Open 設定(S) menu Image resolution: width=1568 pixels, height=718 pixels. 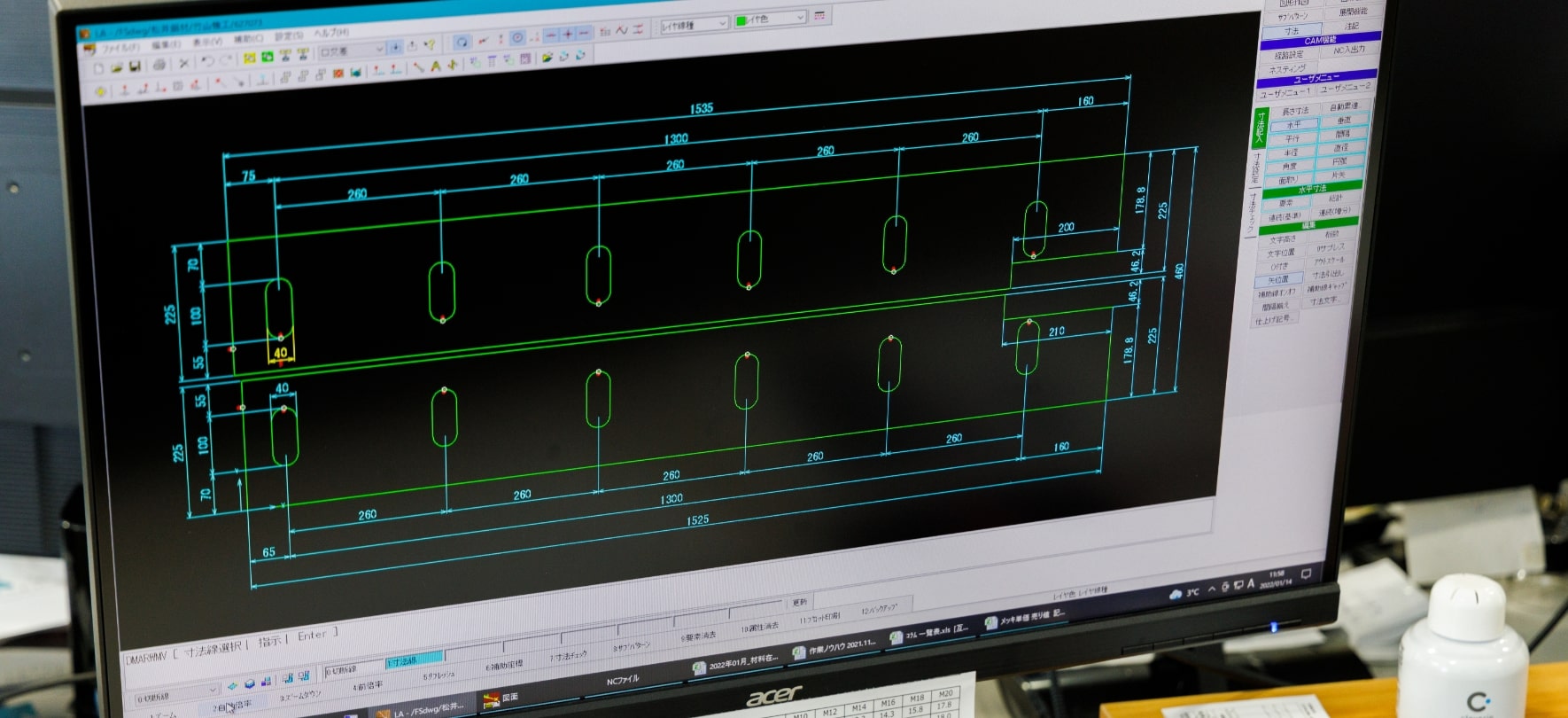tap(289, 36)
